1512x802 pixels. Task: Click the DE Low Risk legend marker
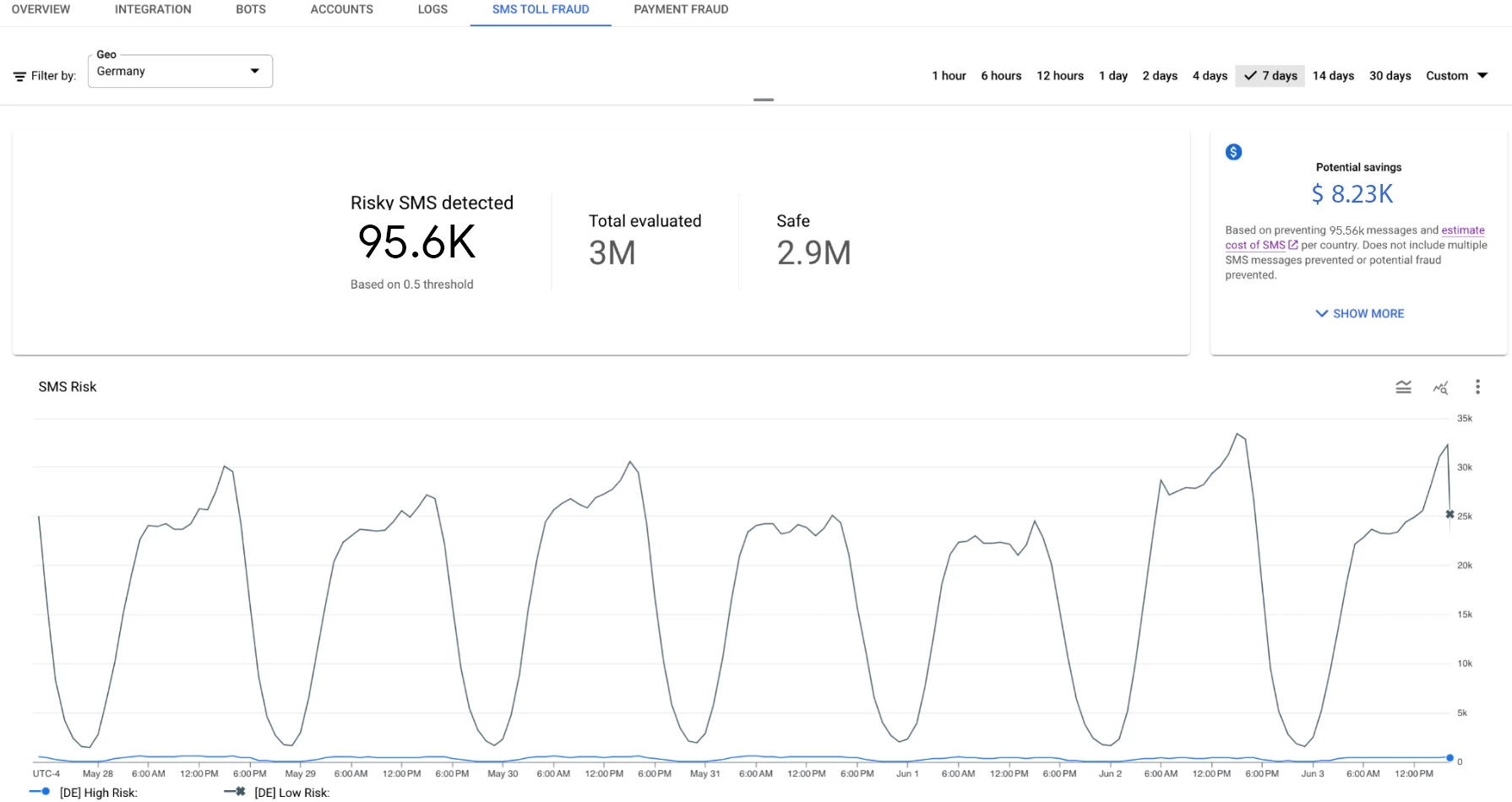tap(235, 792)
